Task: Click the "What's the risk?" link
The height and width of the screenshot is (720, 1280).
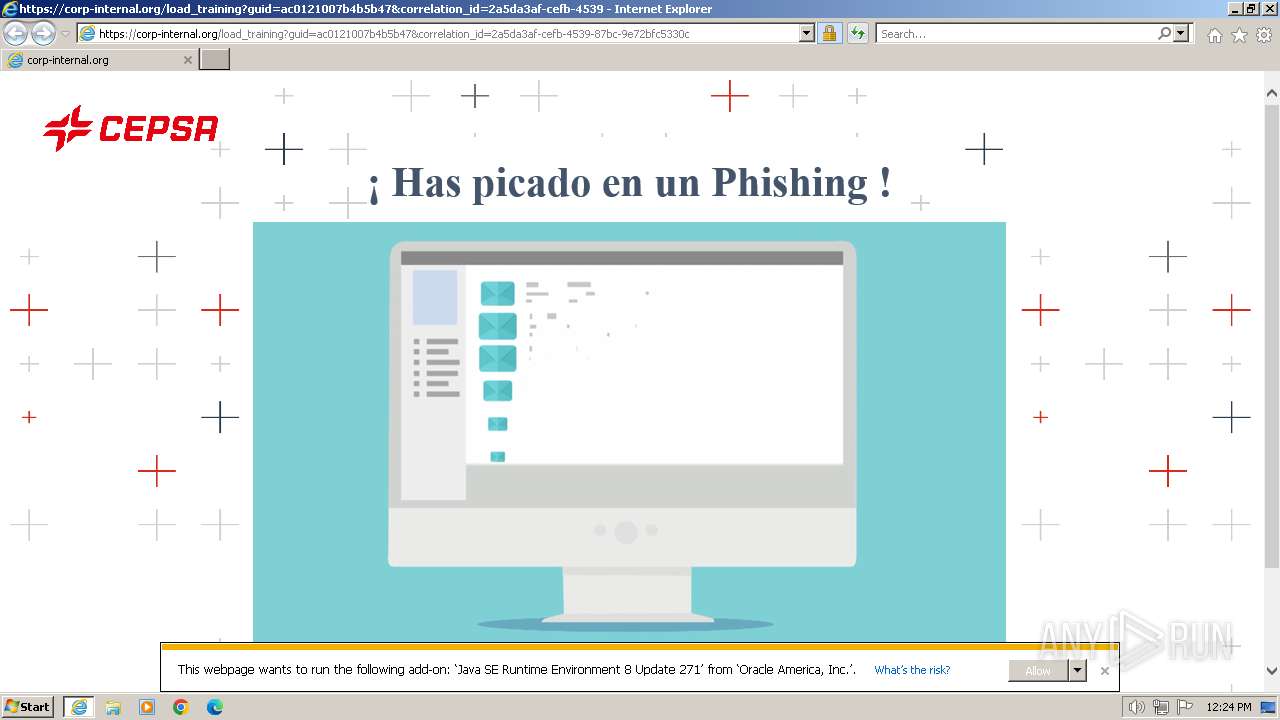Action: point(912,670)
